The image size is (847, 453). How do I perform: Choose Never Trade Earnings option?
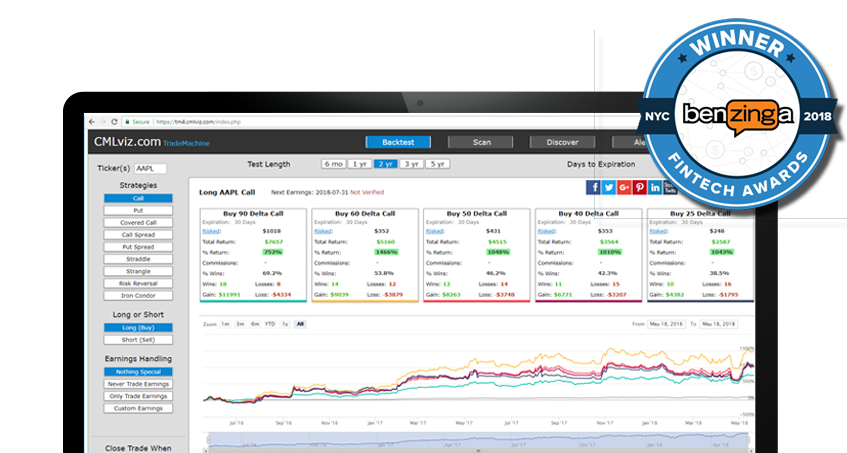pyautogui.click(x=138, y=384)
